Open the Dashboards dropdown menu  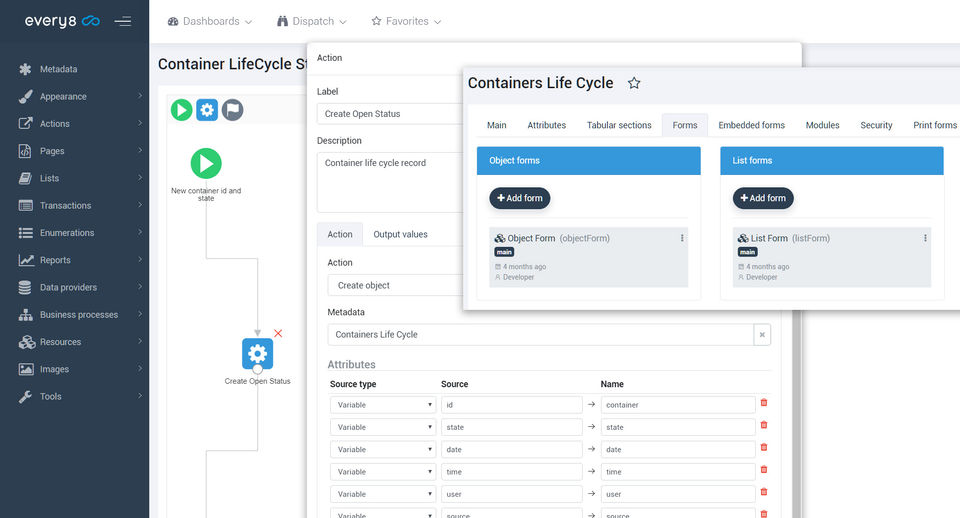[209, 21]
